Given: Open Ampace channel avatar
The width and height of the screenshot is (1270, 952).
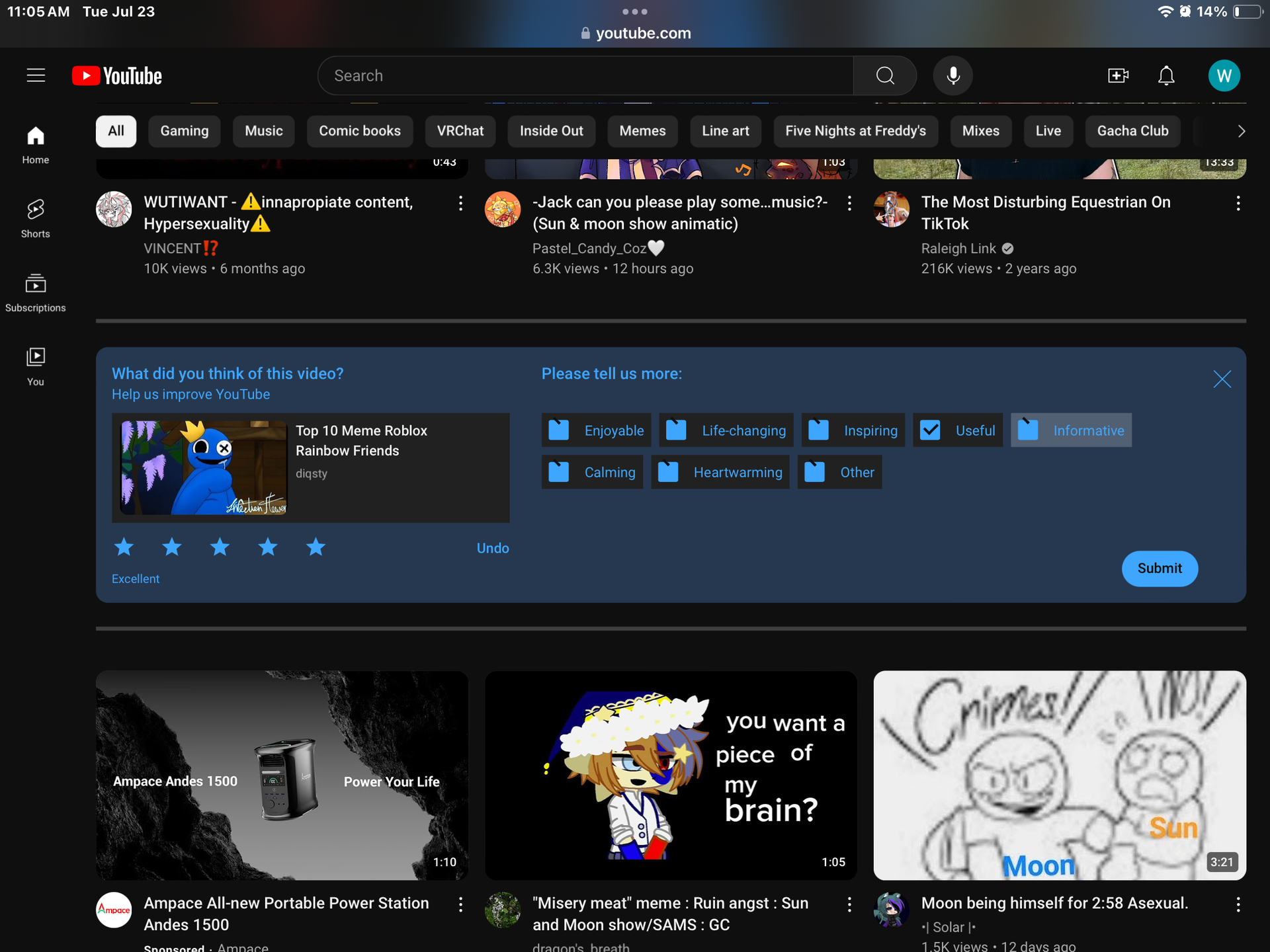Looking at the screenshot, I should coord(114,910).
